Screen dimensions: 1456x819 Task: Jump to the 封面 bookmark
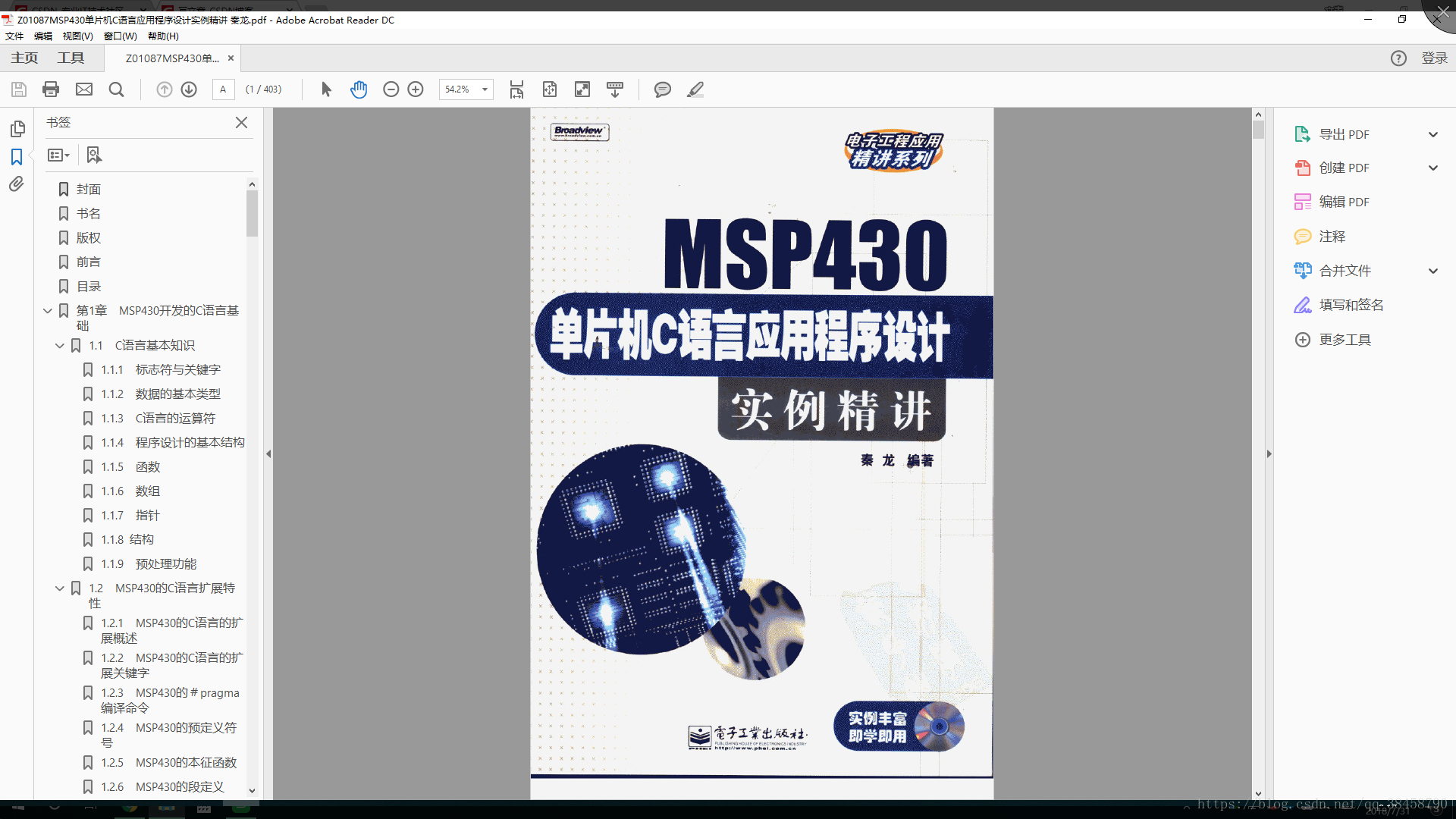point(88,189)
